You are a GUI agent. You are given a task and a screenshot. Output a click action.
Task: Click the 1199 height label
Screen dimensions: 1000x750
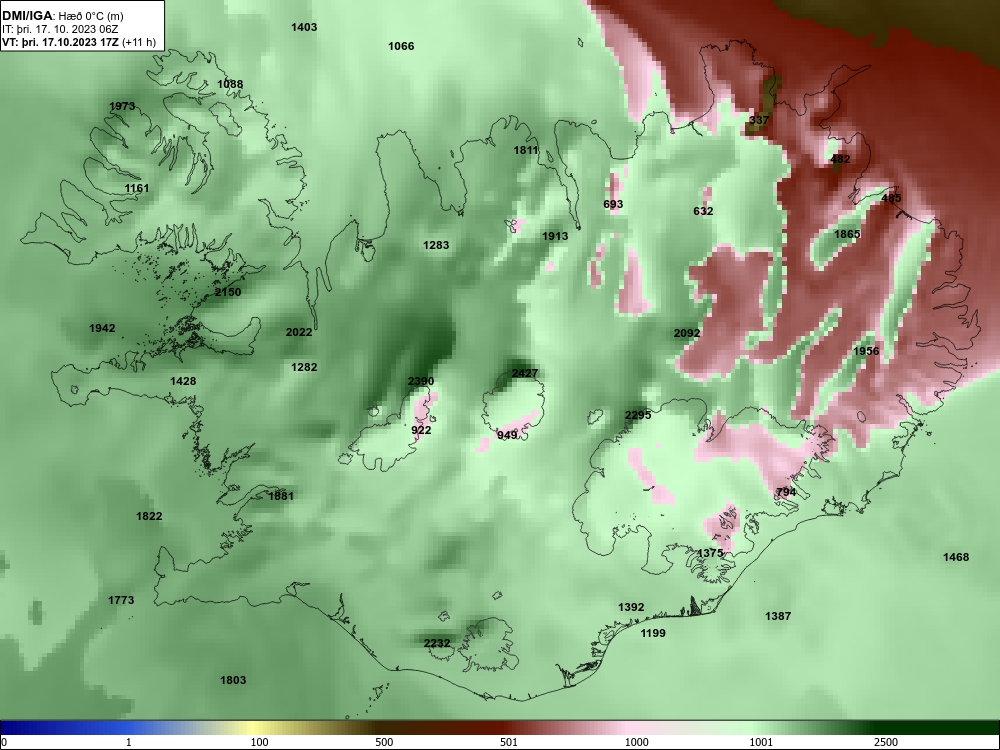point(652,633)
